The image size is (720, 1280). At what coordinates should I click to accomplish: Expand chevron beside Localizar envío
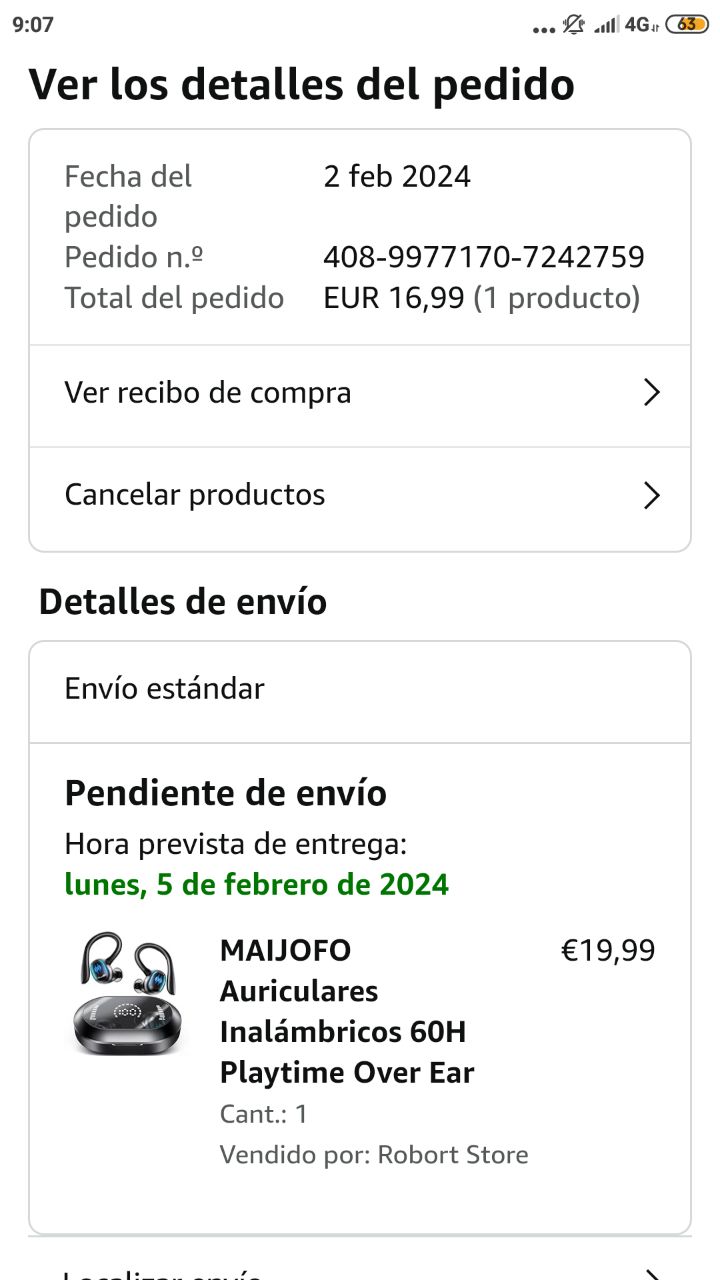click(652, 1274)
